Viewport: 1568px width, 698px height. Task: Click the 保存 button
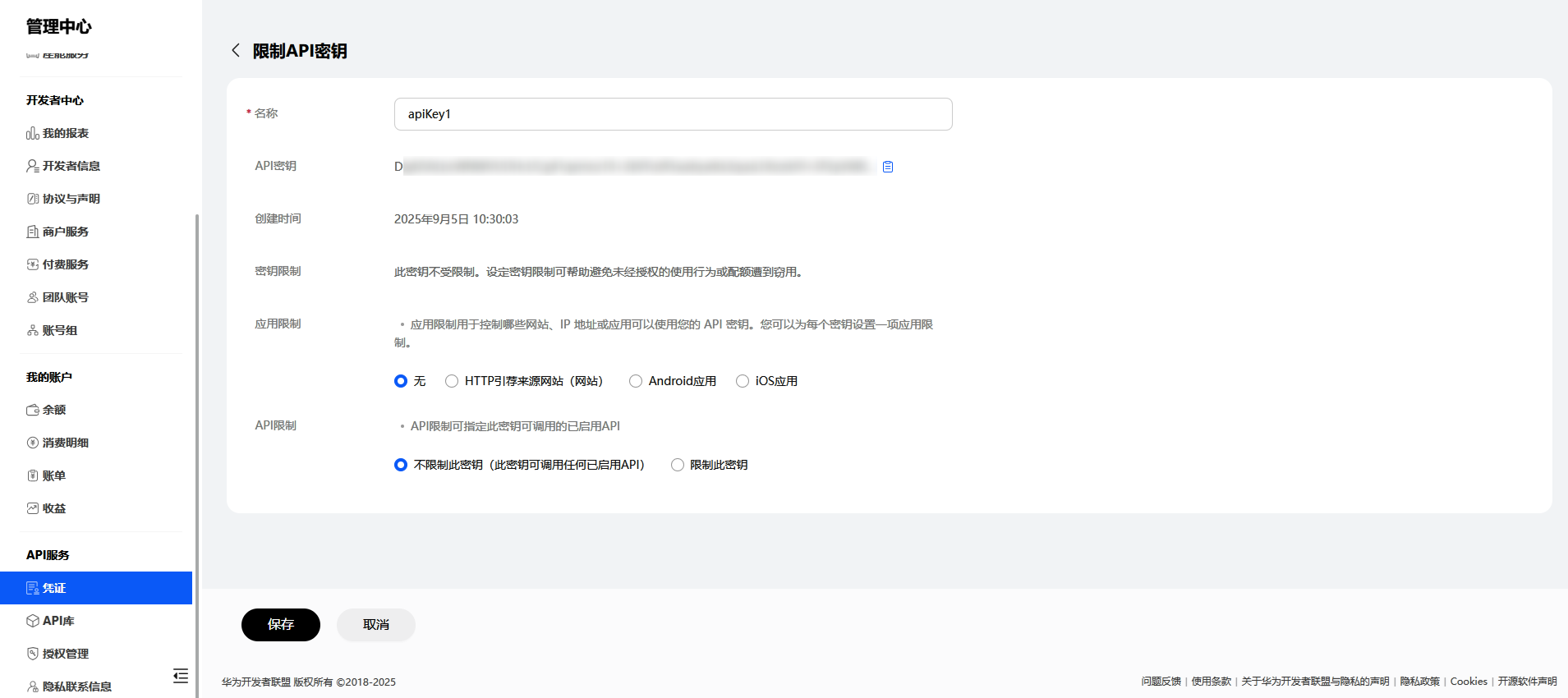coord(281,625)
